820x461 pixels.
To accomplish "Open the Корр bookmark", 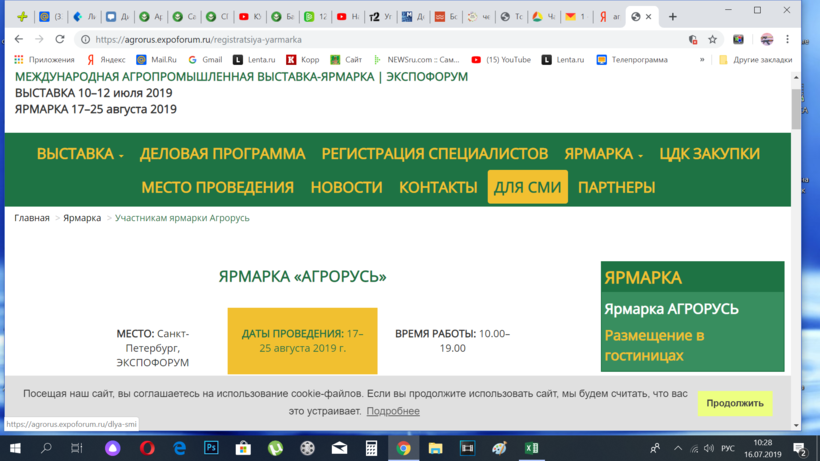I will [x=303, y=60].
